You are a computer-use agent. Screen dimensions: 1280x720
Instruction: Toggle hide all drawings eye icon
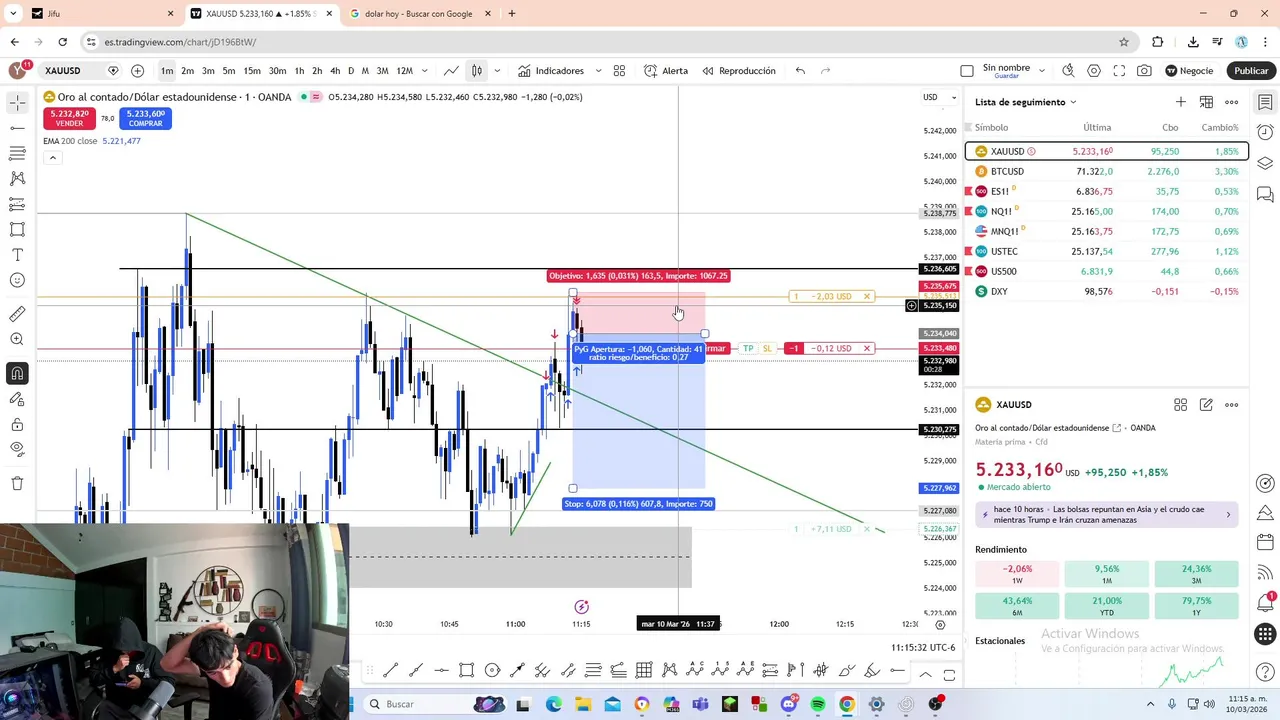click(17, 449)
